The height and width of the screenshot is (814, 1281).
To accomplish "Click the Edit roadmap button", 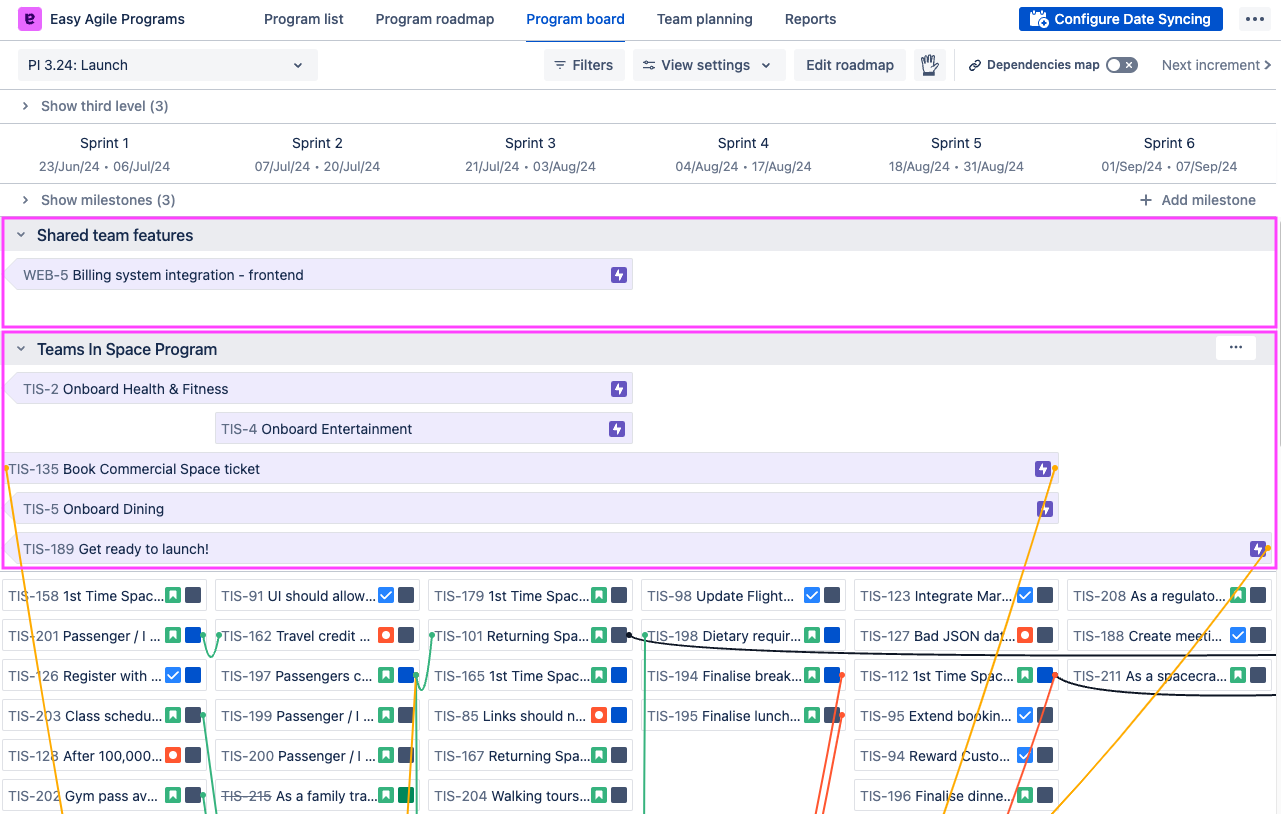I will click(x=849, y=65).
